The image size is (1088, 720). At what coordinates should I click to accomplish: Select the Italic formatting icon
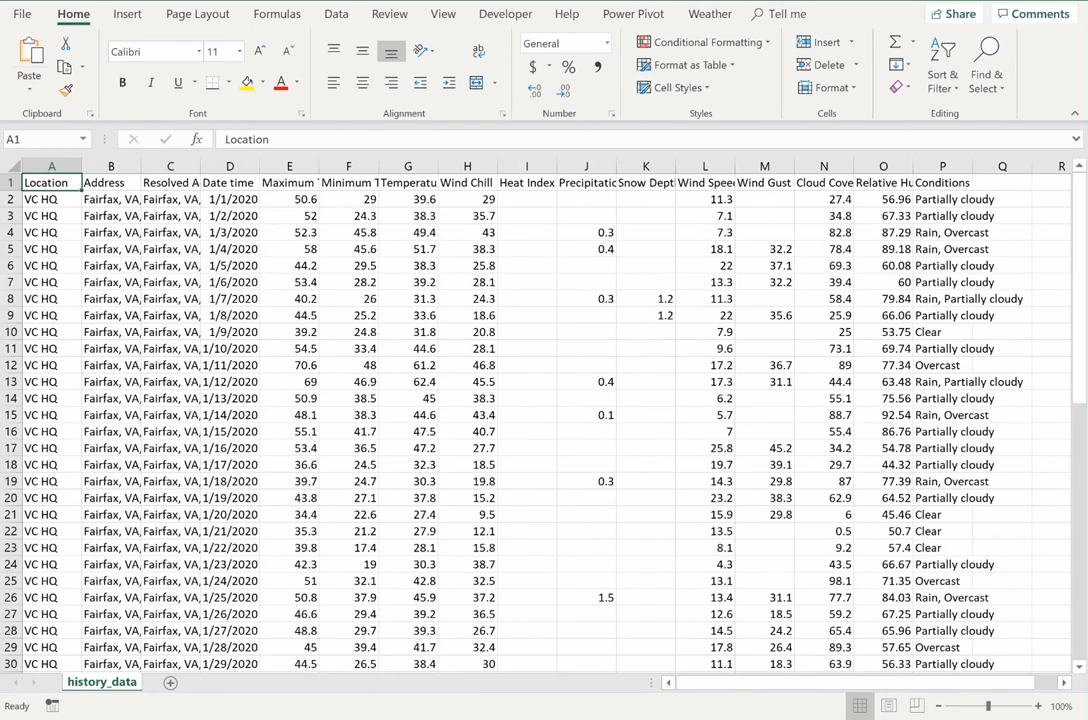tap(150, 82)
